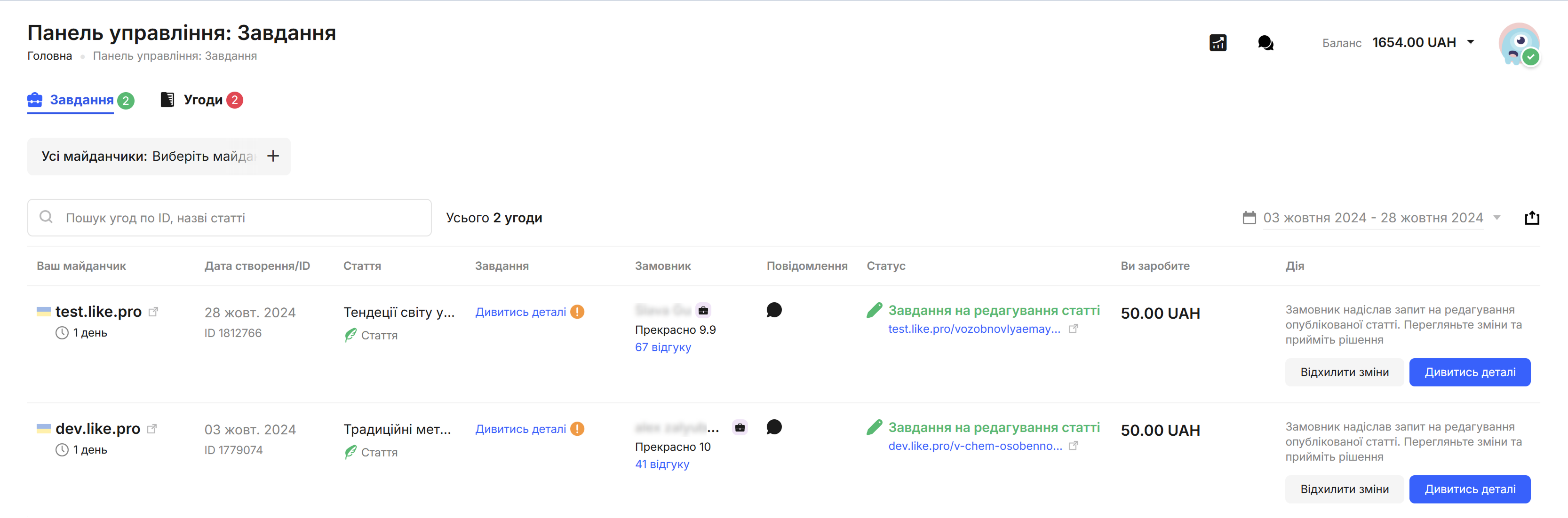Go to Головна breadcrumb link
The image size is (1568, 518).
pyautogui.click(x=49, y=56)
